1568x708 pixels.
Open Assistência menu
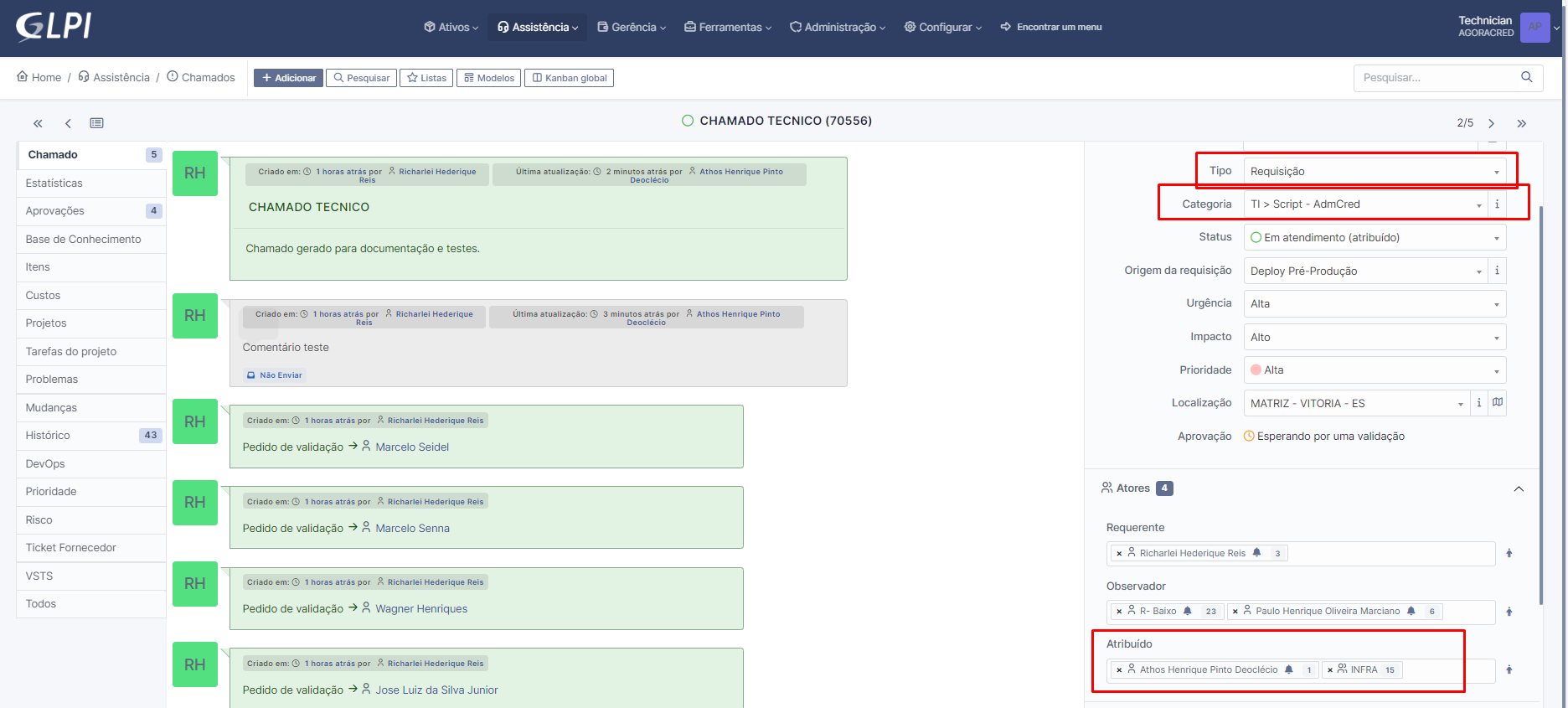point(538,27)
